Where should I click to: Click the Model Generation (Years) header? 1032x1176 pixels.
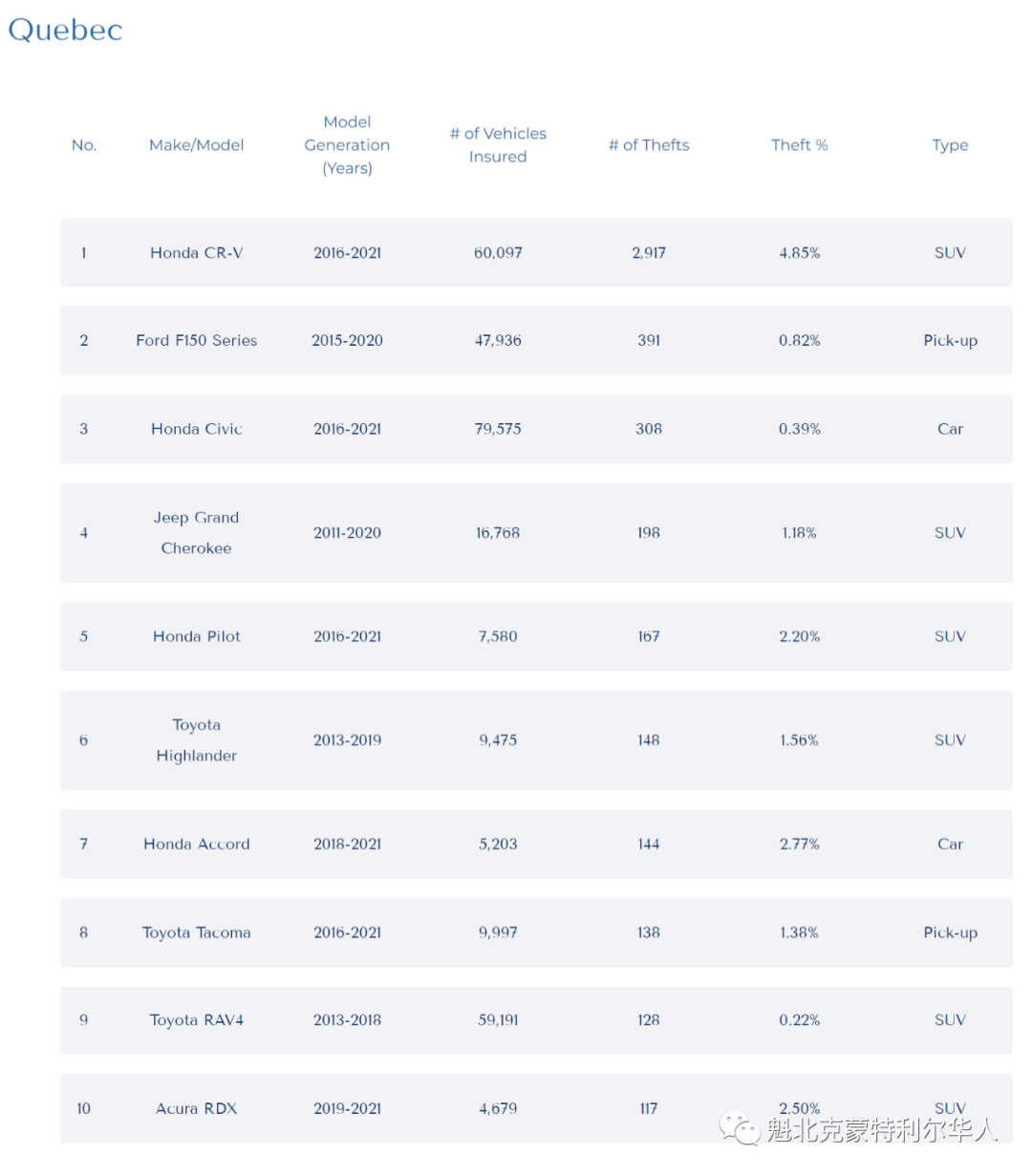pyautogui.click(x=347, y=145)
